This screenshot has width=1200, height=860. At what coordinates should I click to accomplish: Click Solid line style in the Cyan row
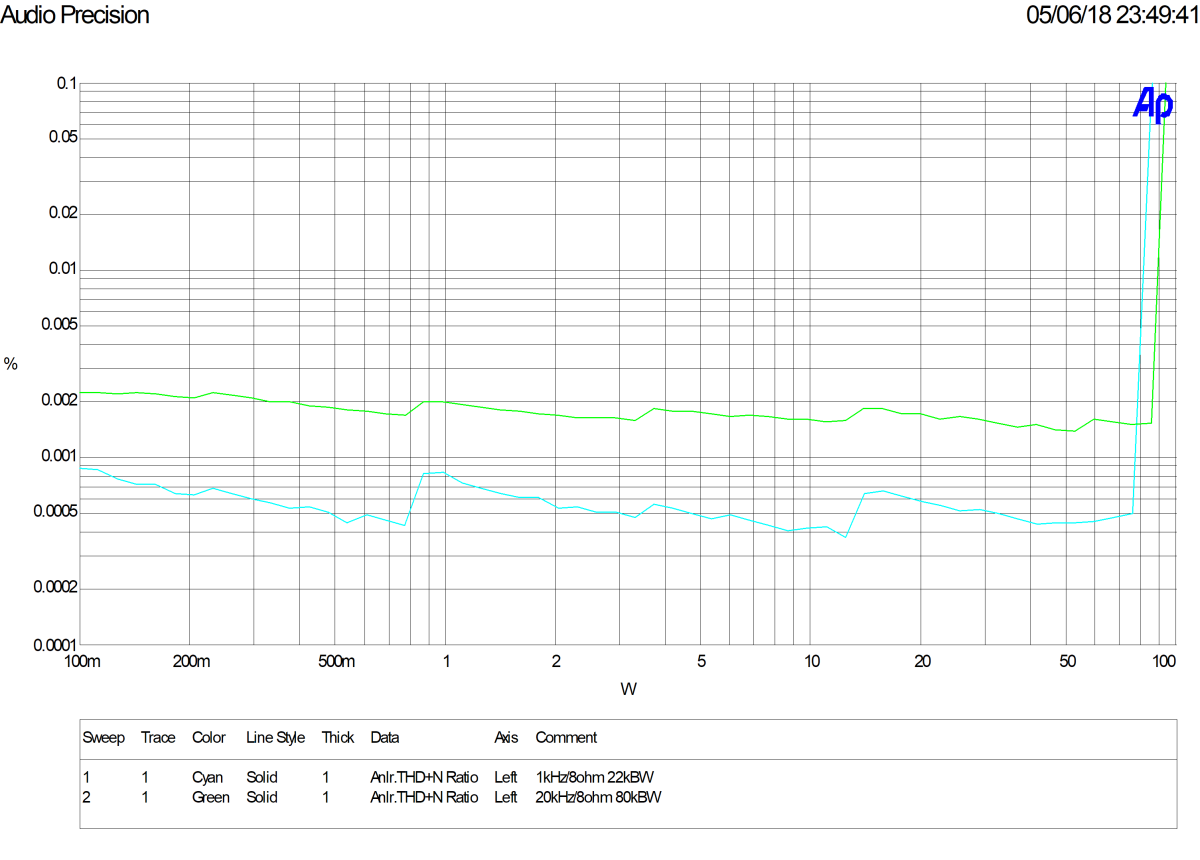(262, 777)
